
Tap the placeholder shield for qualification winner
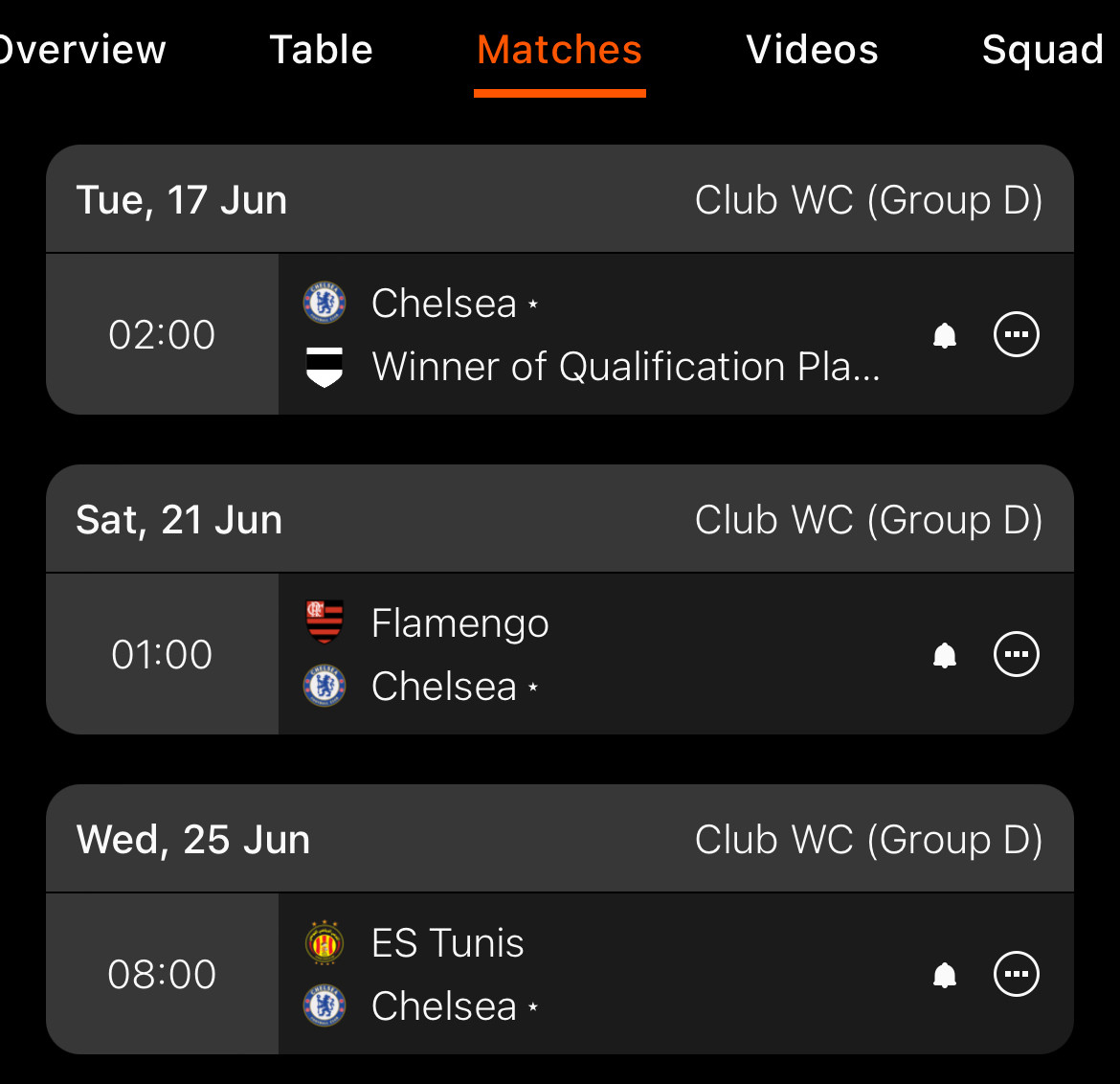325,367
